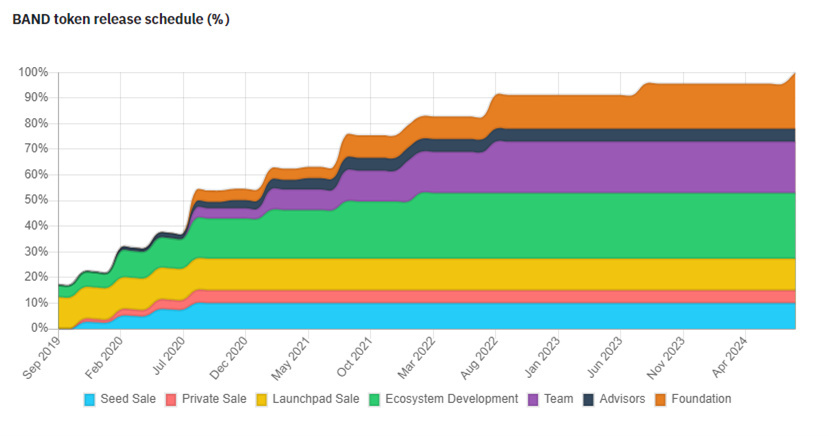Click the 30% y-axis label
The width and height of the screenshot is (829, 436).
click(x=36, y=252)
